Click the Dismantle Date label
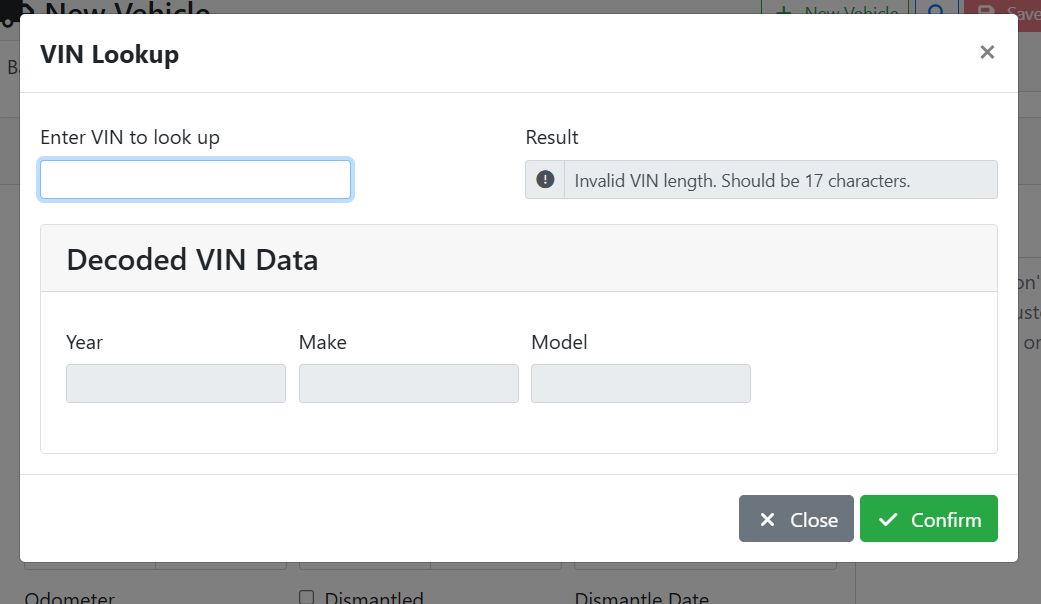The width and height of the screenshot is (1041, 604). tap(641, 598)
